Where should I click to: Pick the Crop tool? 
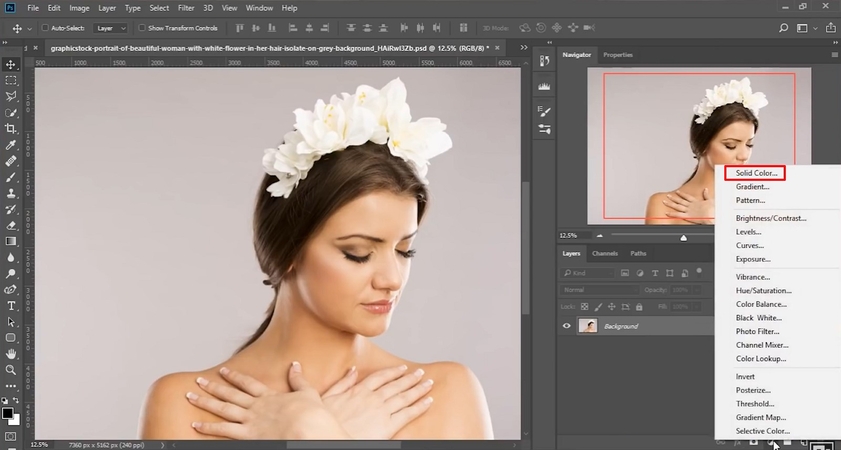coord(11,128)
